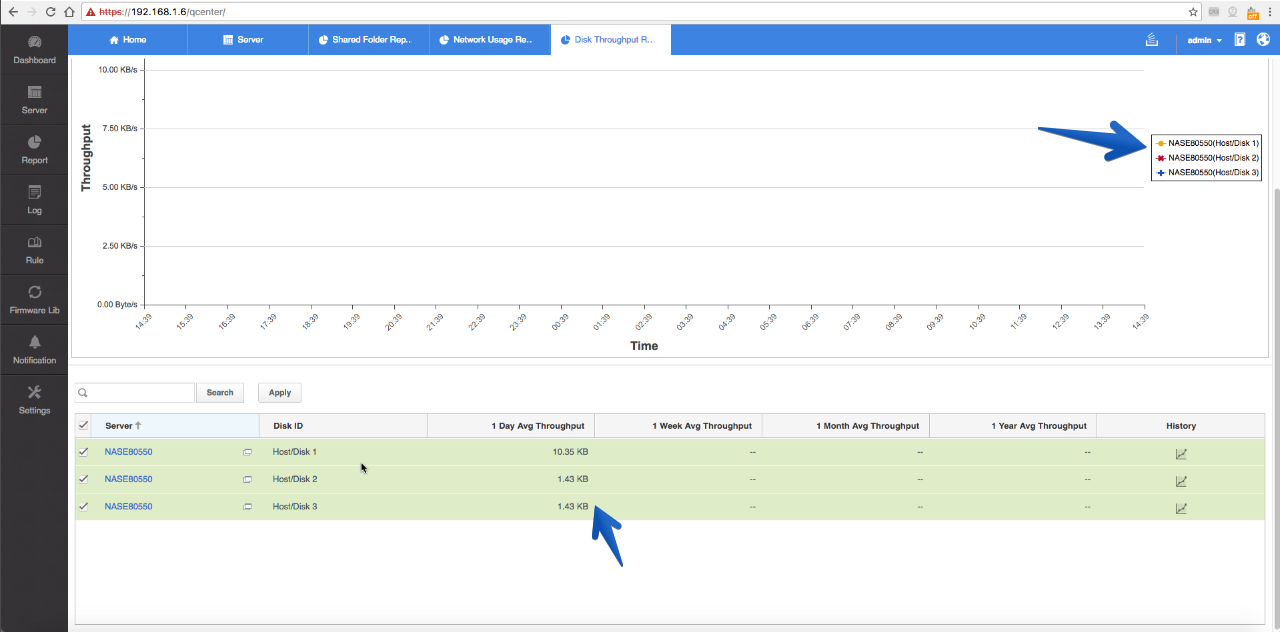Viewport: 1280px width, 632px height.
Task: Open the Report section in sidebar
Action: [x=34, y=150]
